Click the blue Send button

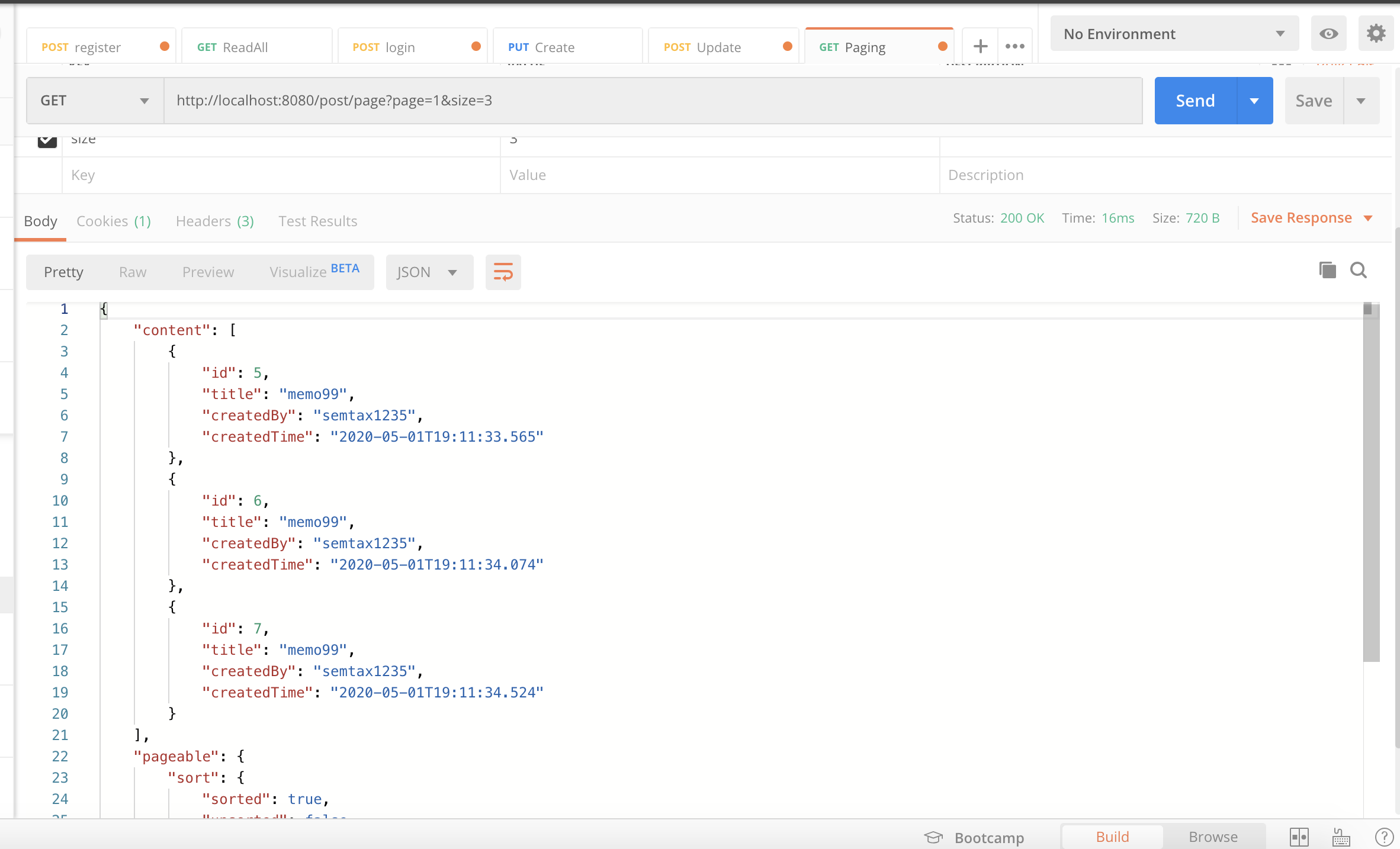coord(1195,101)
